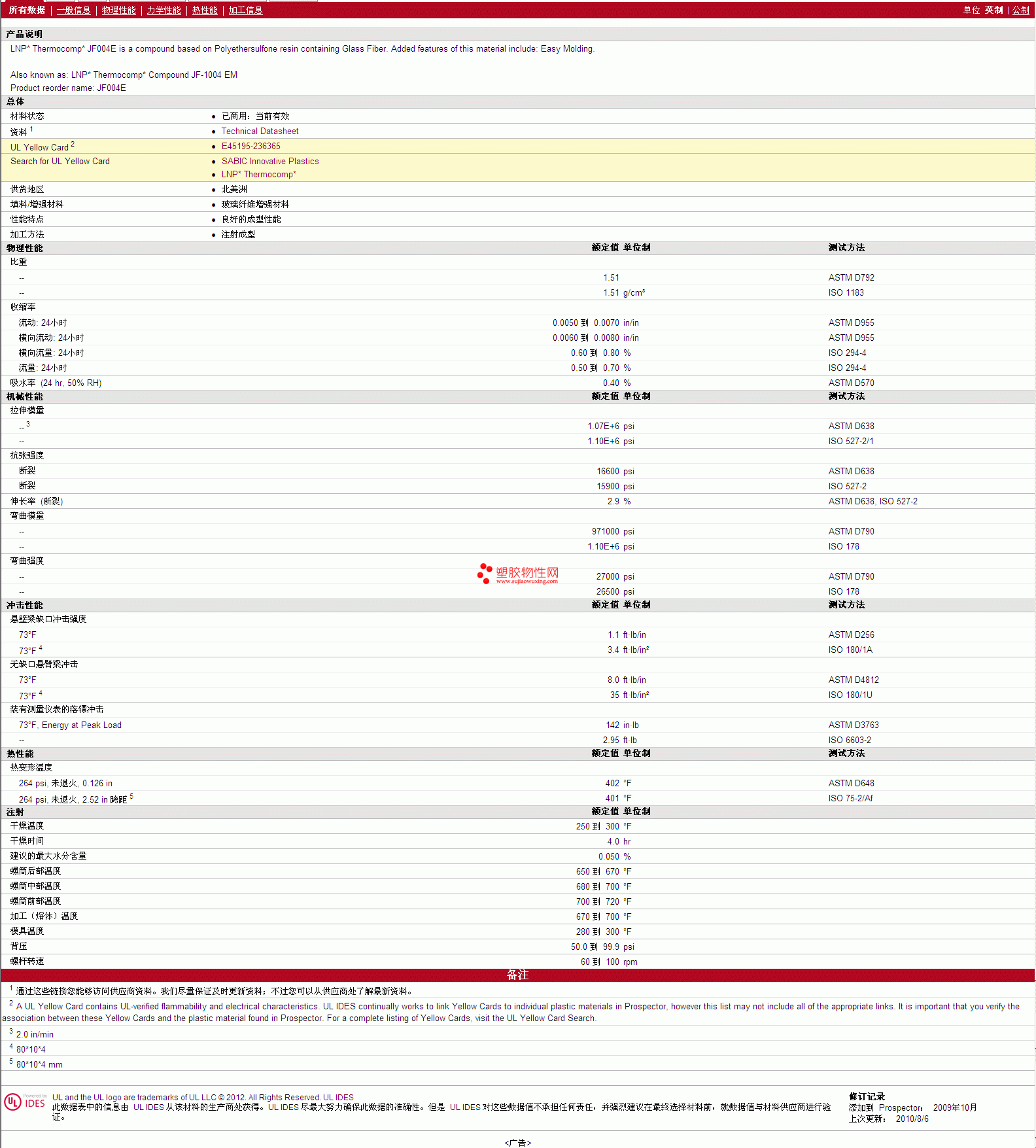Click the 16600 psi tensile strength value

click(615, 471)
